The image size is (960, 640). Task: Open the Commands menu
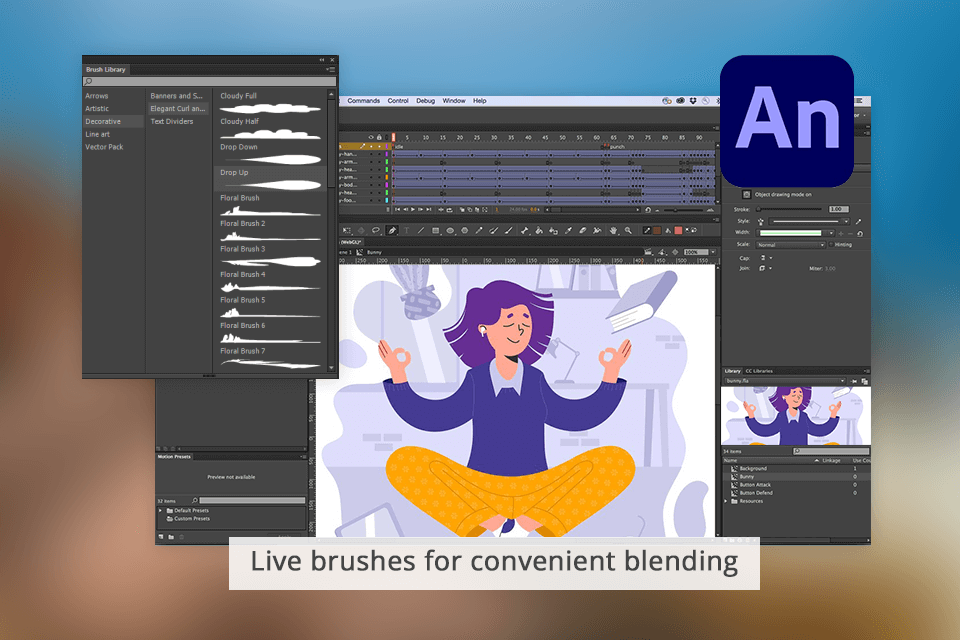[x=364, y=100]
